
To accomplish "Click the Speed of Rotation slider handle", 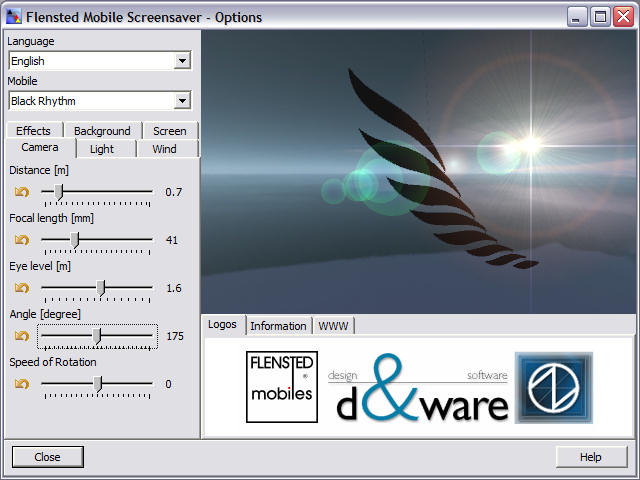I will [97, 384].
